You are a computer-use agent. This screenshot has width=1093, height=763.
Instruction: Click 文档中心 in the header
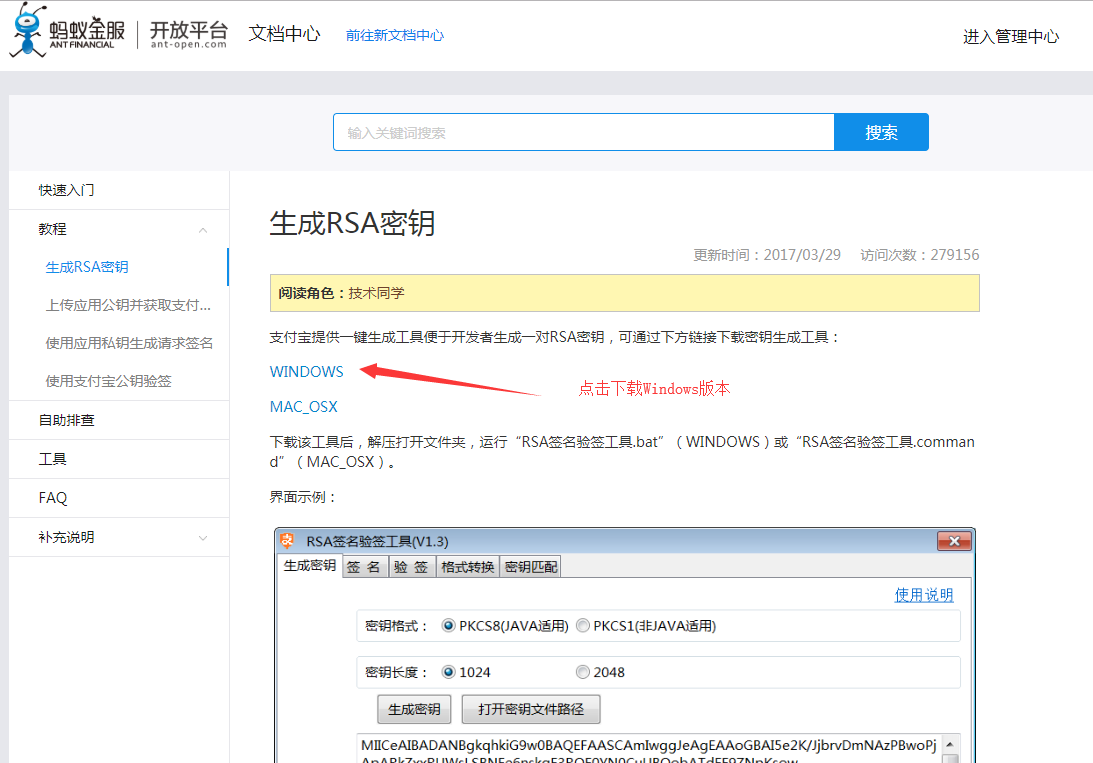pyautogui.click(x=284, y=33)
